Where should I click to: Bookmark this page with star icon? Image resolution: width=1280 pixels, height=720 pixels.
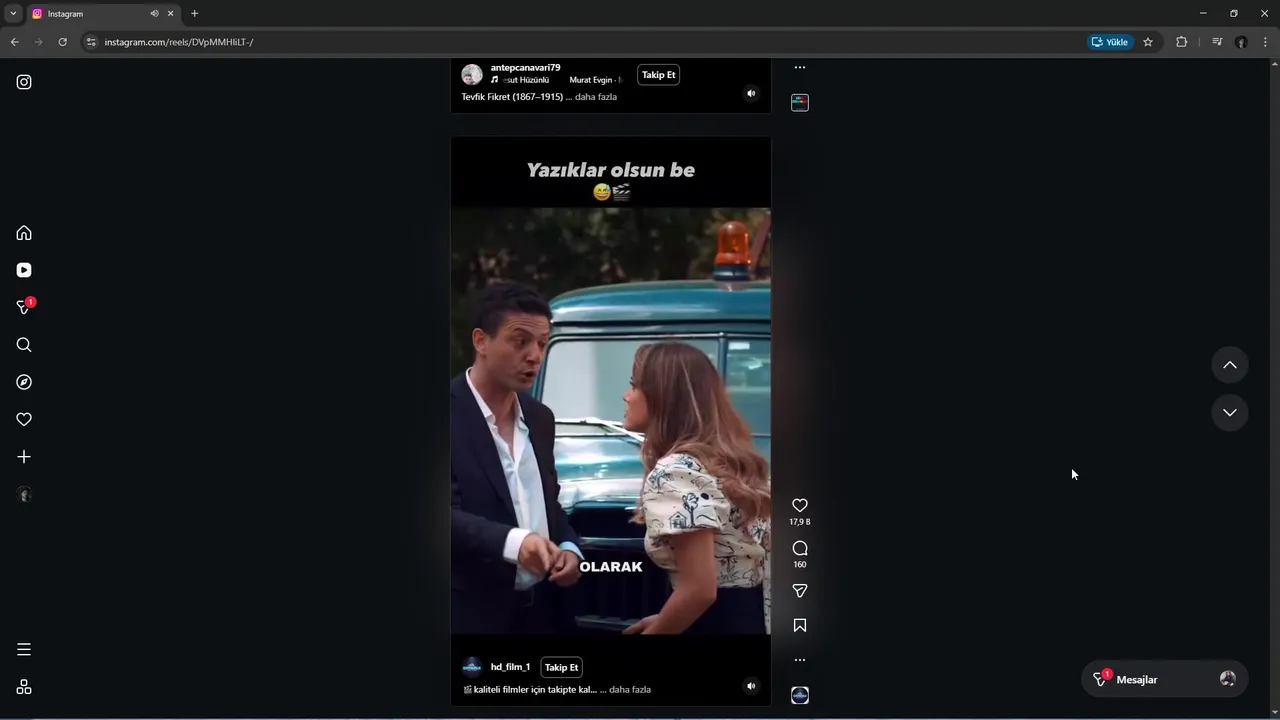(x=1148, y=42)
